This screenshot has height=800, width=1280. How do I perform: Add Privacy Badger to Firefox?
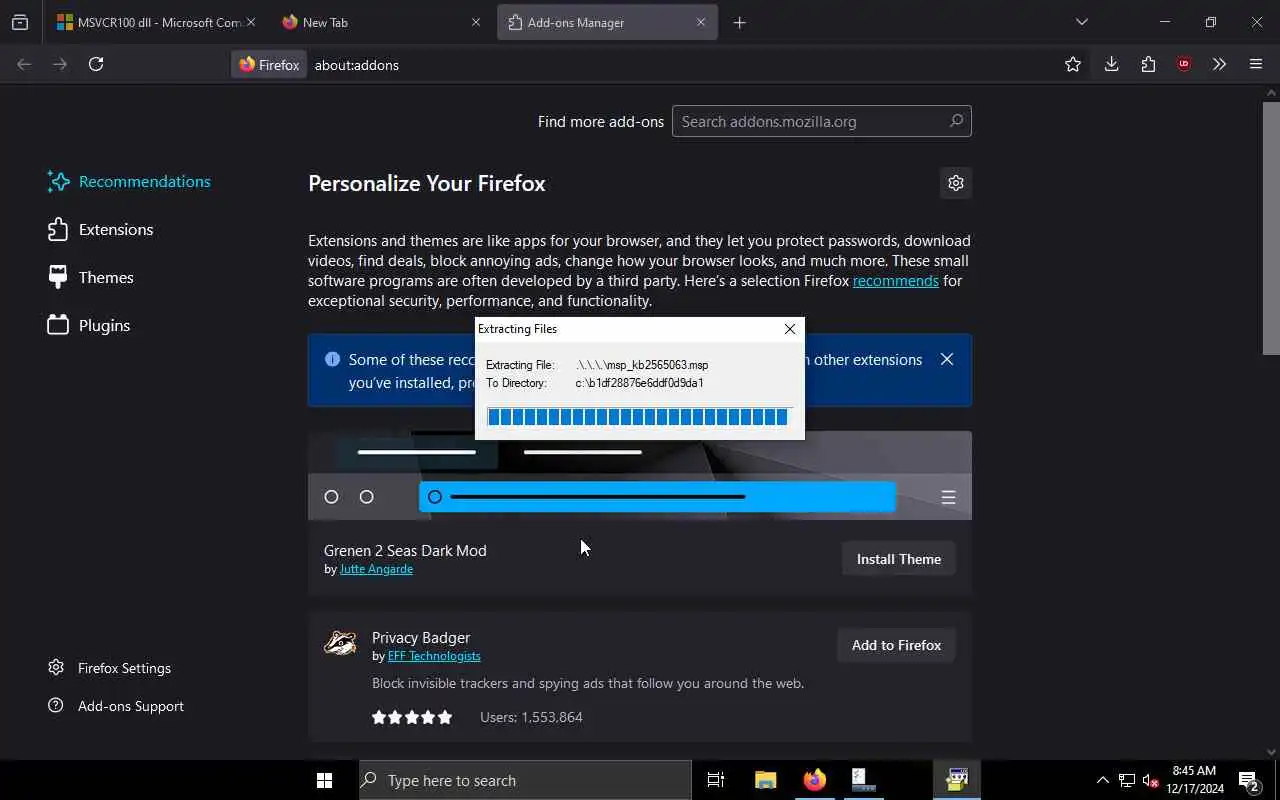(896, 645)
